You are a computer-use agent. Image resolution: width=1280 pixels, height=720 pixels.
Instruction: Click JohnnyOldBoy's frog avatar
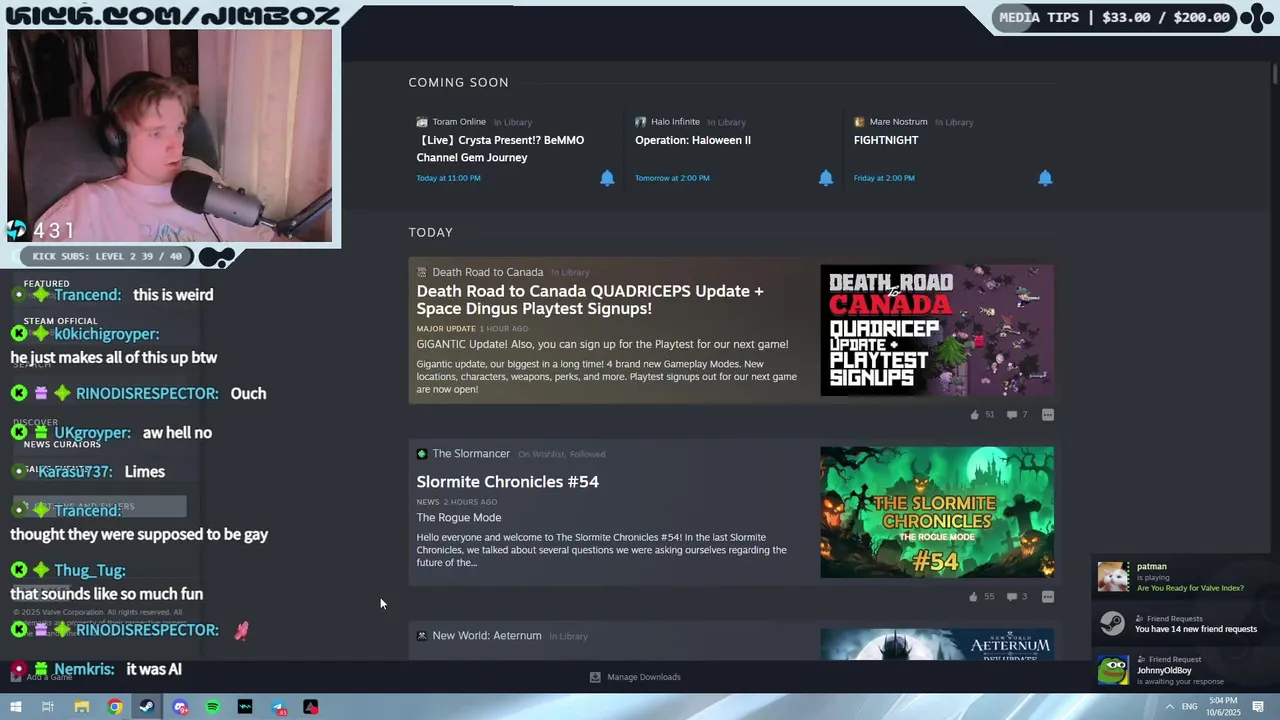[x=1113, y=670]
